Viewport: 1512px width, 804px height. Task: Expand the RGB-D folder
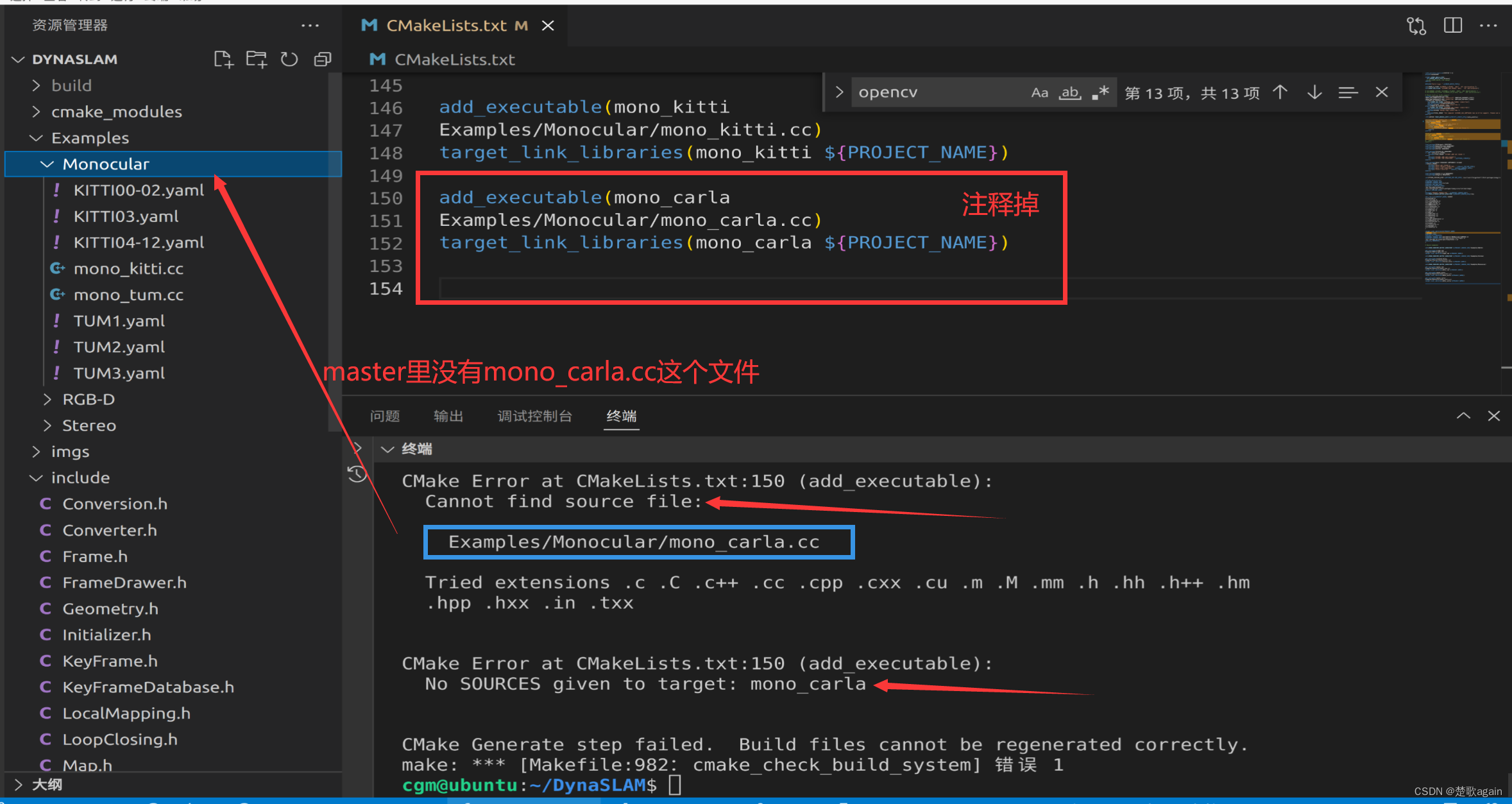88,399
